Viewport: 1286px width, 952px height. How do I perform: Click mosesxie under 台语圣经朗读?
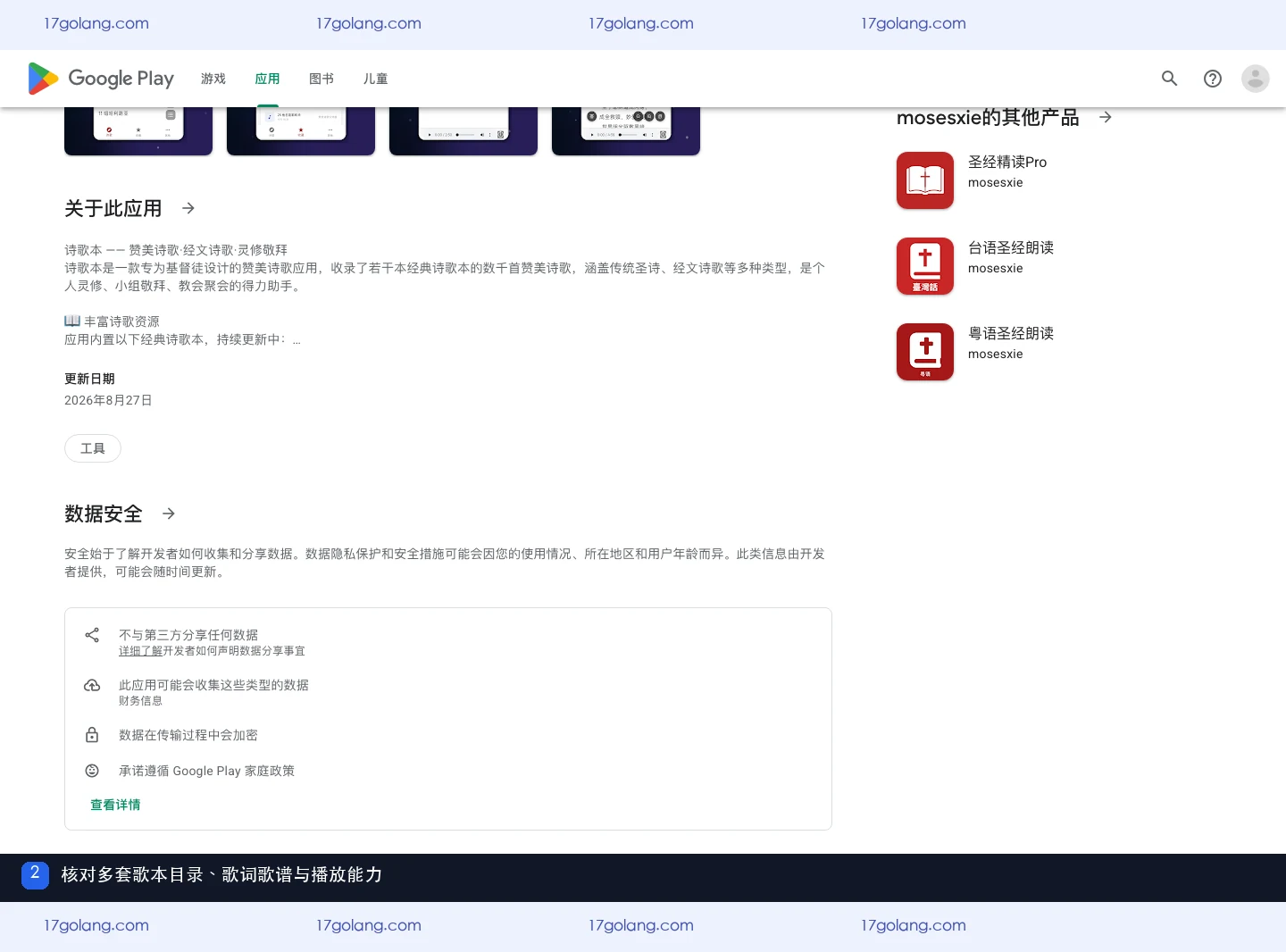pyautogui.click(x=996, y=268)
